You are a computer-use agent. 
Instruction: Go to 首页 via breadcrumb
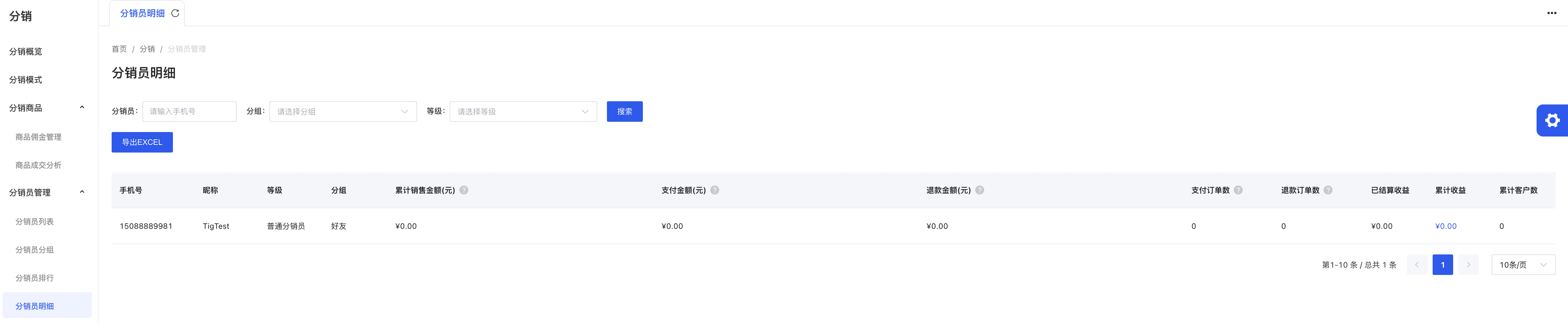tap(119, 49)
